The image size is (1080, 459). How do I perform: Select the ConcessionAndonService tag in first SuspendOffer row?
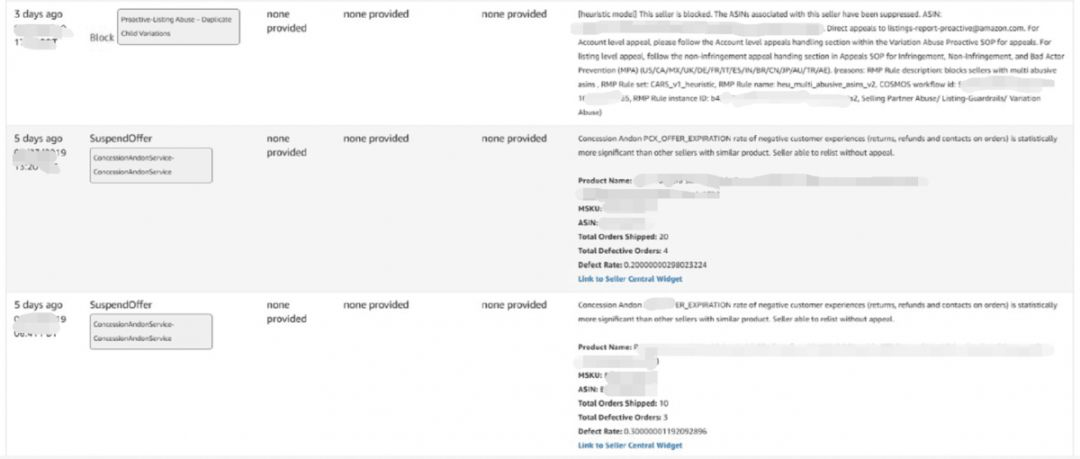[x=150, y=166]
